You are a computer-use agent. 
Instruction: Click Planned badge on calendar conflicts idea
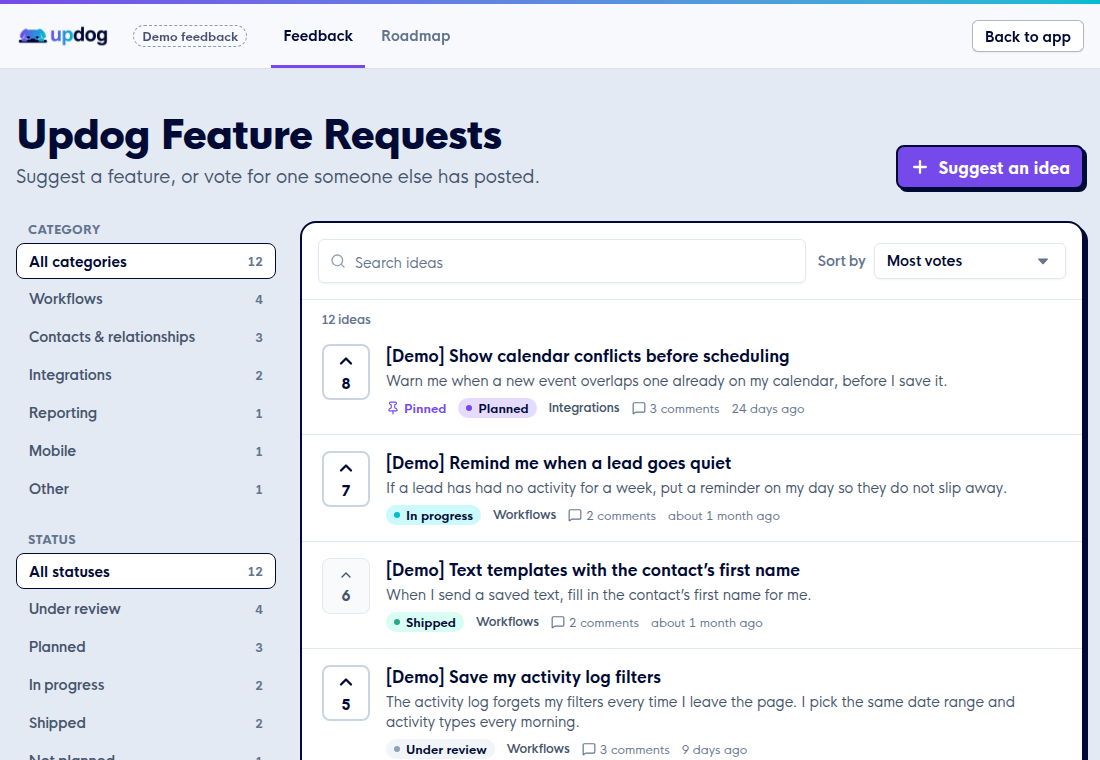[x=497, y=408]
